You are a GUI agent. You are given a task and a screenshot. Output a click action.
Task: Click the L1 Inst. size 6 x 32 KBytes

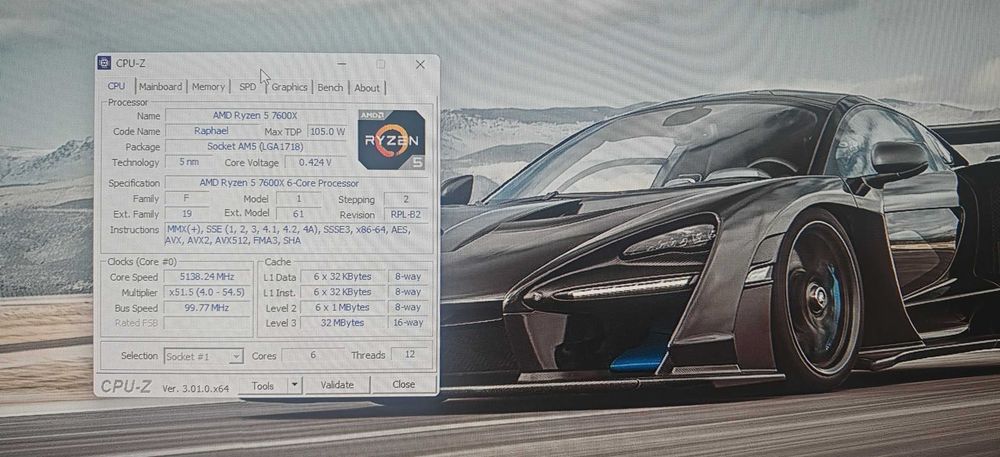343,292
